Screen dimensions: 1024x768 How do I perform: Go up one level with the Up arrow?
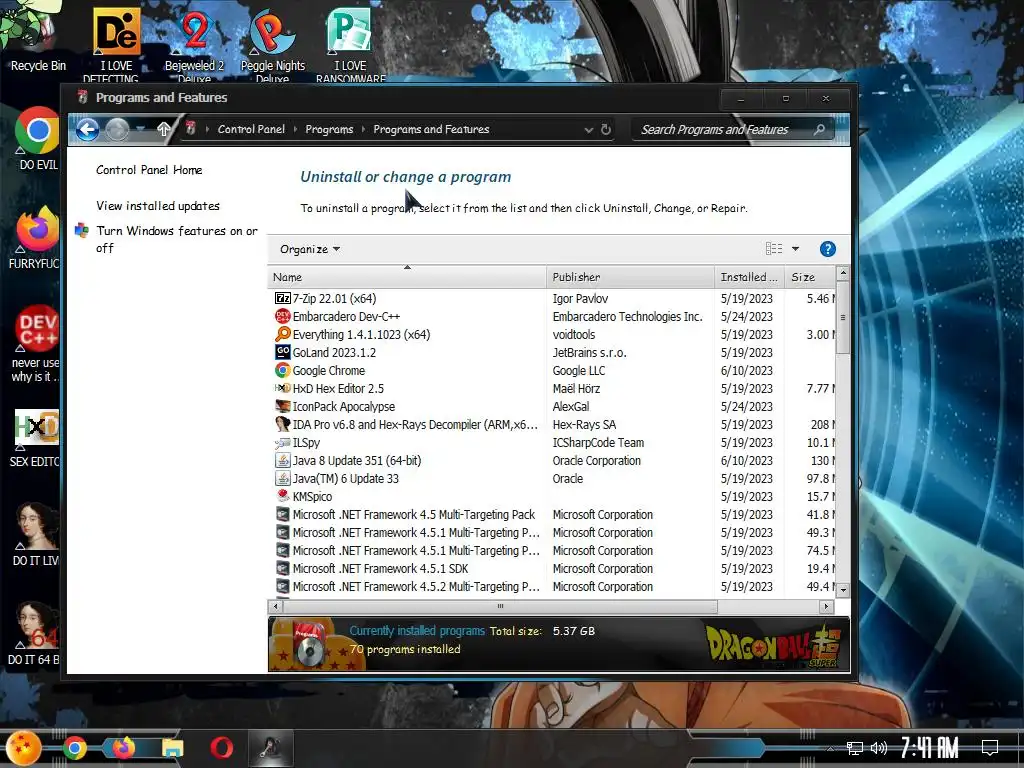[164, 129]
